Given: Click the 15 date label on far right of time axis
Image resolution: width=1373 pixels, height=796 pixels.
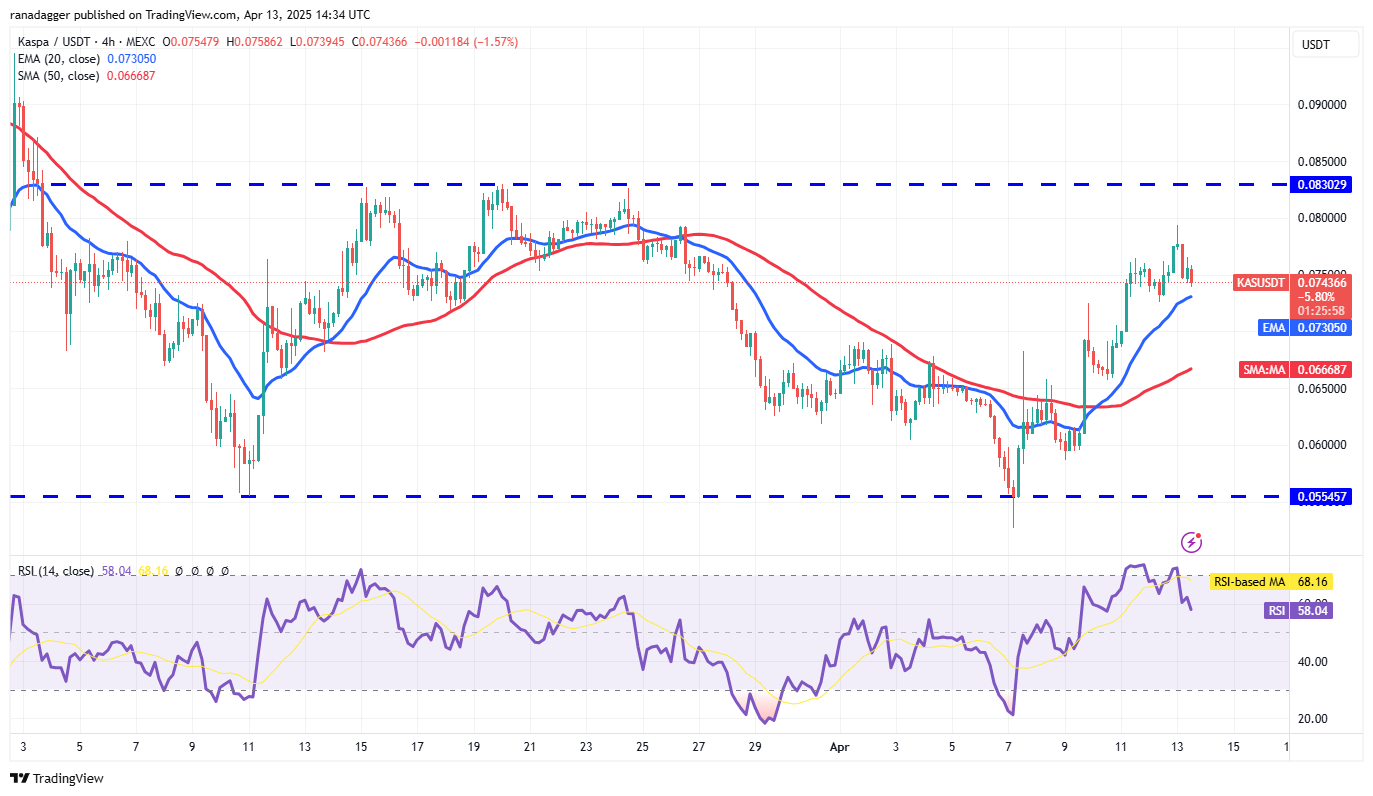Looking at the screenshot, I should tap(1233, 746).
